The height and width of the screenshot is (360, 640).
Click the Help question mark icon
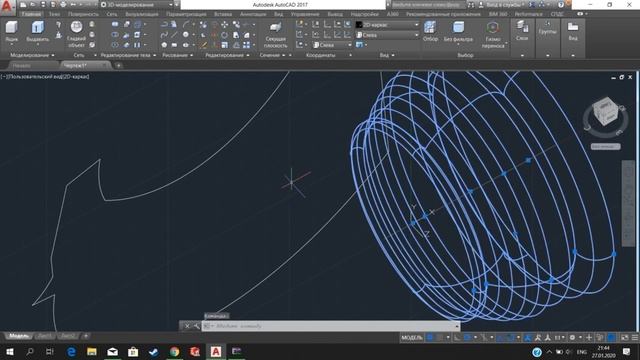point(561,4)
